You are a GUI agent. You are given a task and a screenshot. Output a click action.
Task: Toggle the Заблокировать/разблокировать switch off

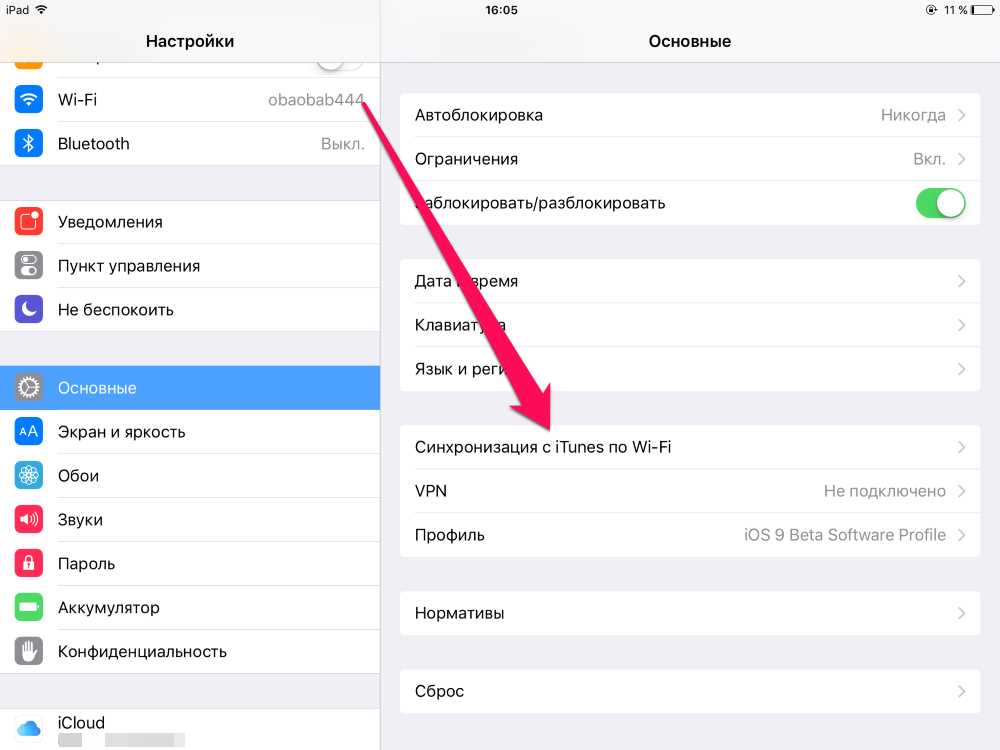(941, 203)
